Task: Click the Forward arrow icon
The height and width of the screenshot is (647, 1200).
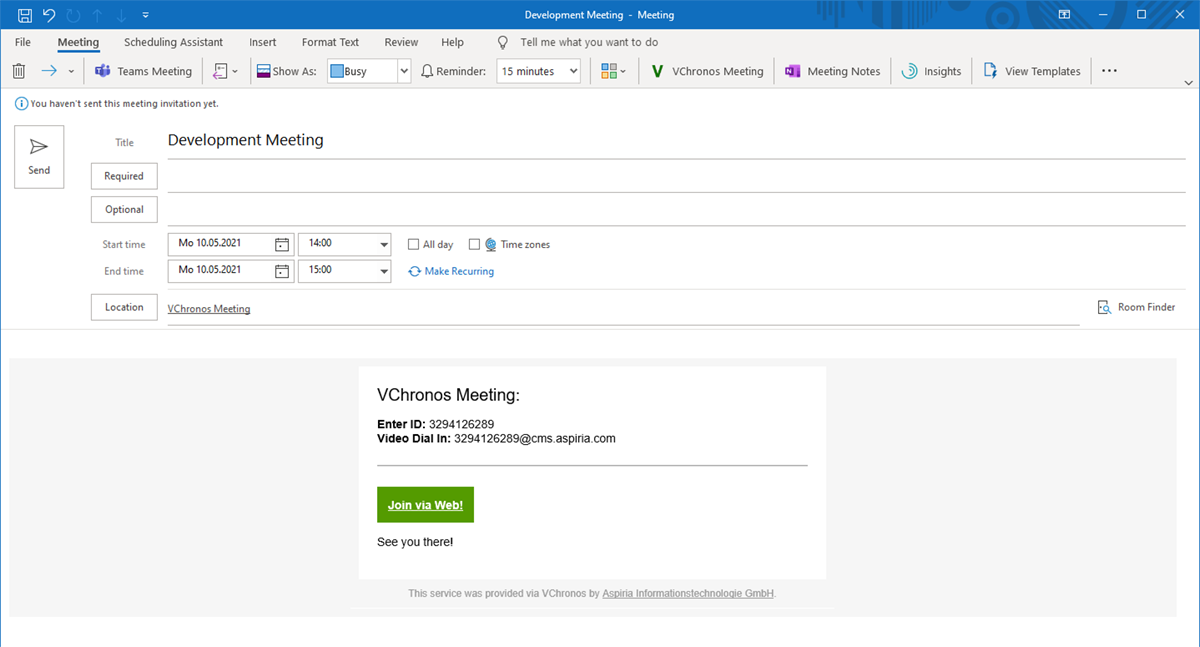Action: (49, 71)
